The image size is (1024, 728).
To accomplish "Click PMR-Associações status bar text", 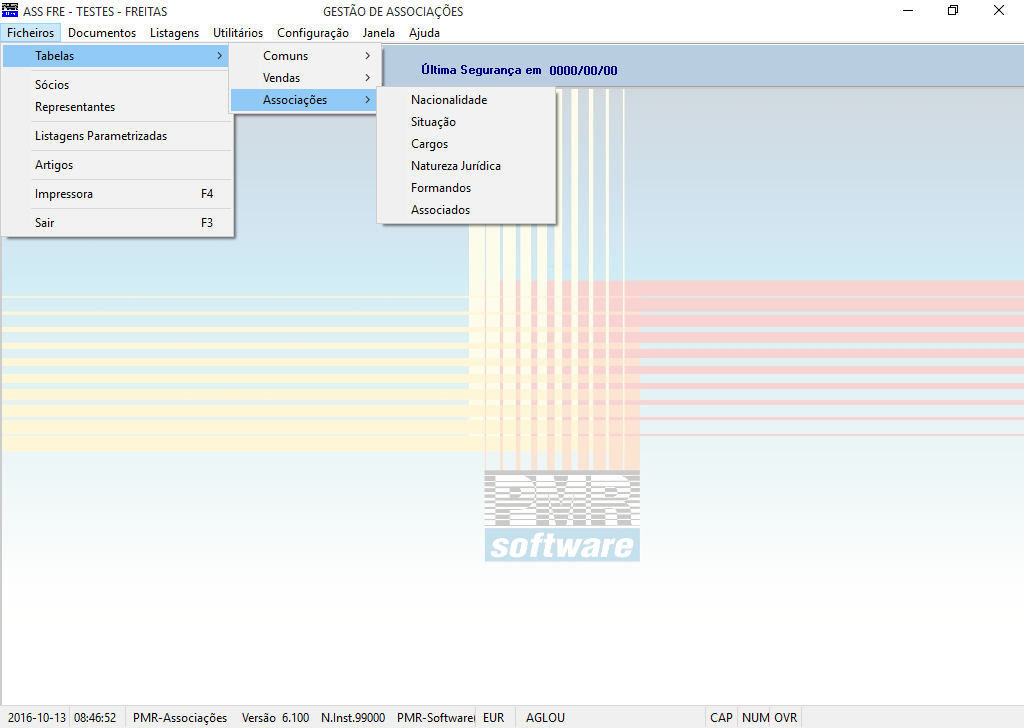I will 180,718.
